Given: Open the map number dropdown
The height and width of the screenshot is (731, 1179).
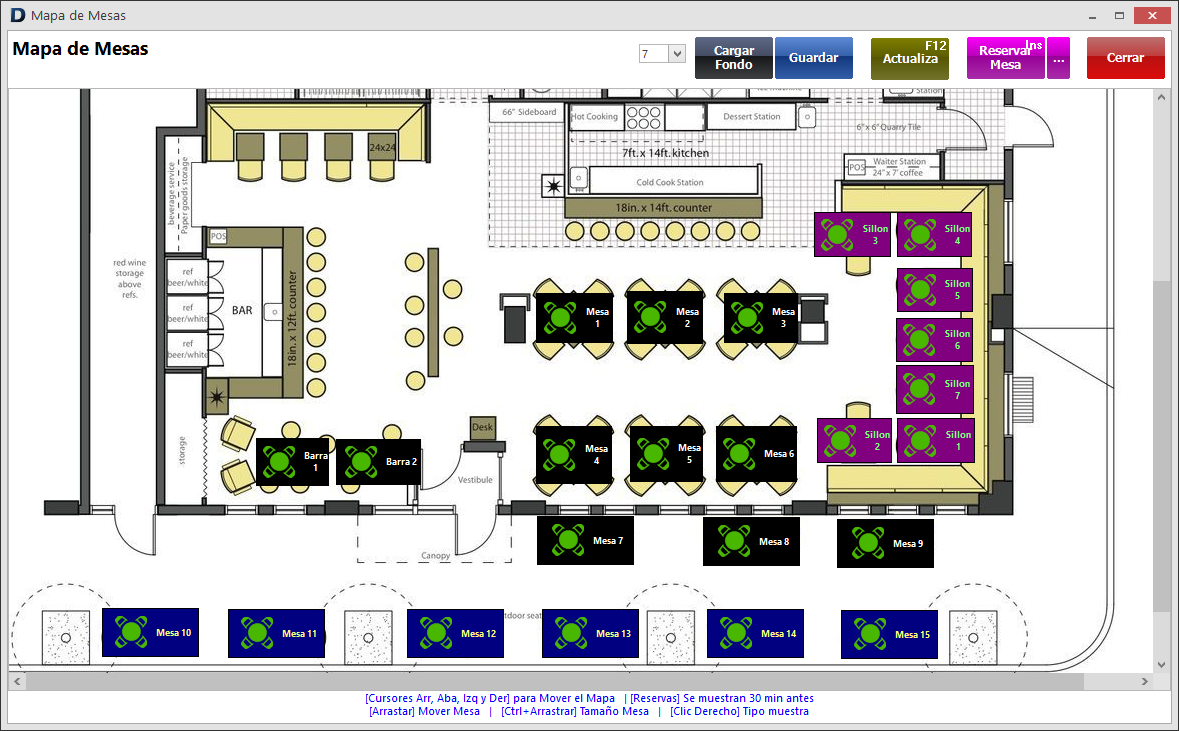Looking at the screenshot, I should 676,54.
